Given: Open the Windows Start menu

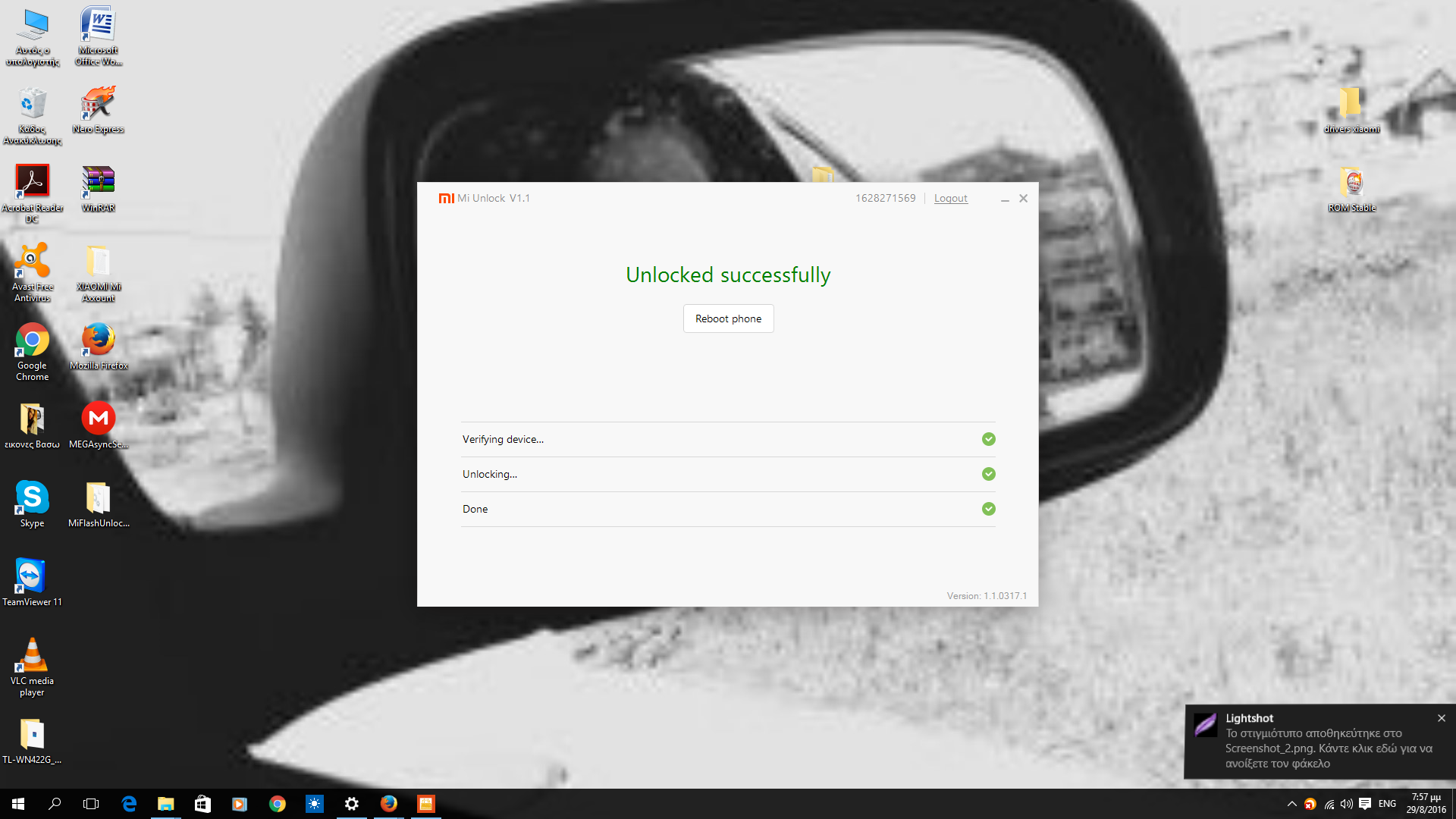Looking at the screenshot, I should 18,804.
